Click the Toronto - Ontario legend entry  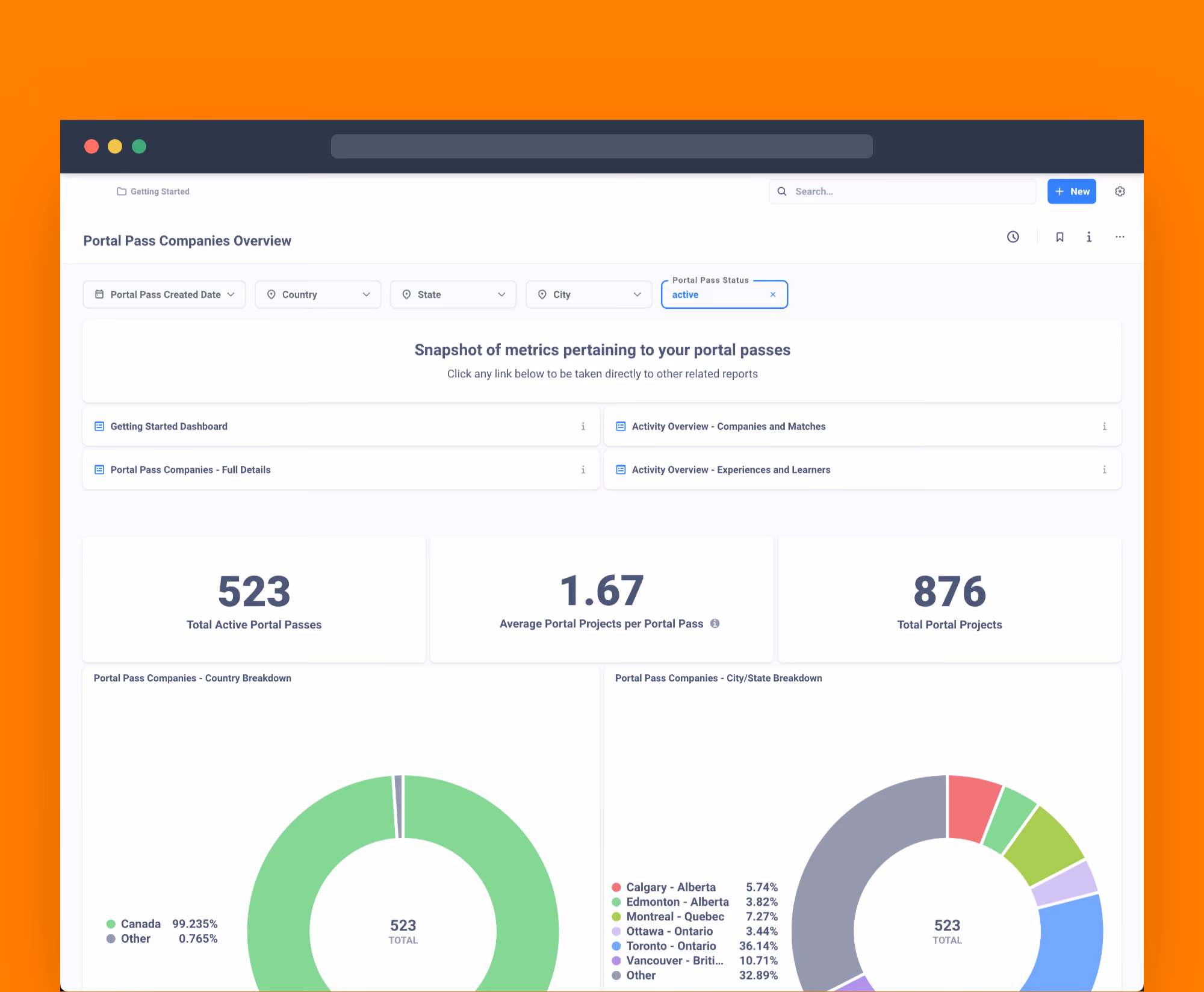click(x=695, y=946)
